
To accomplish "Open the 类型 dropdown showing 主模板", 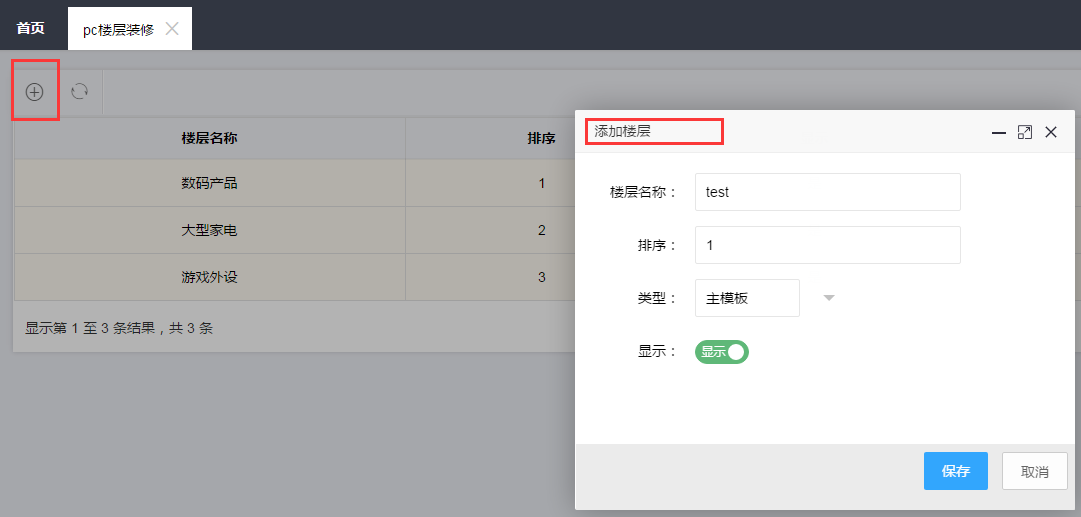I will click(x=747, y=298).
